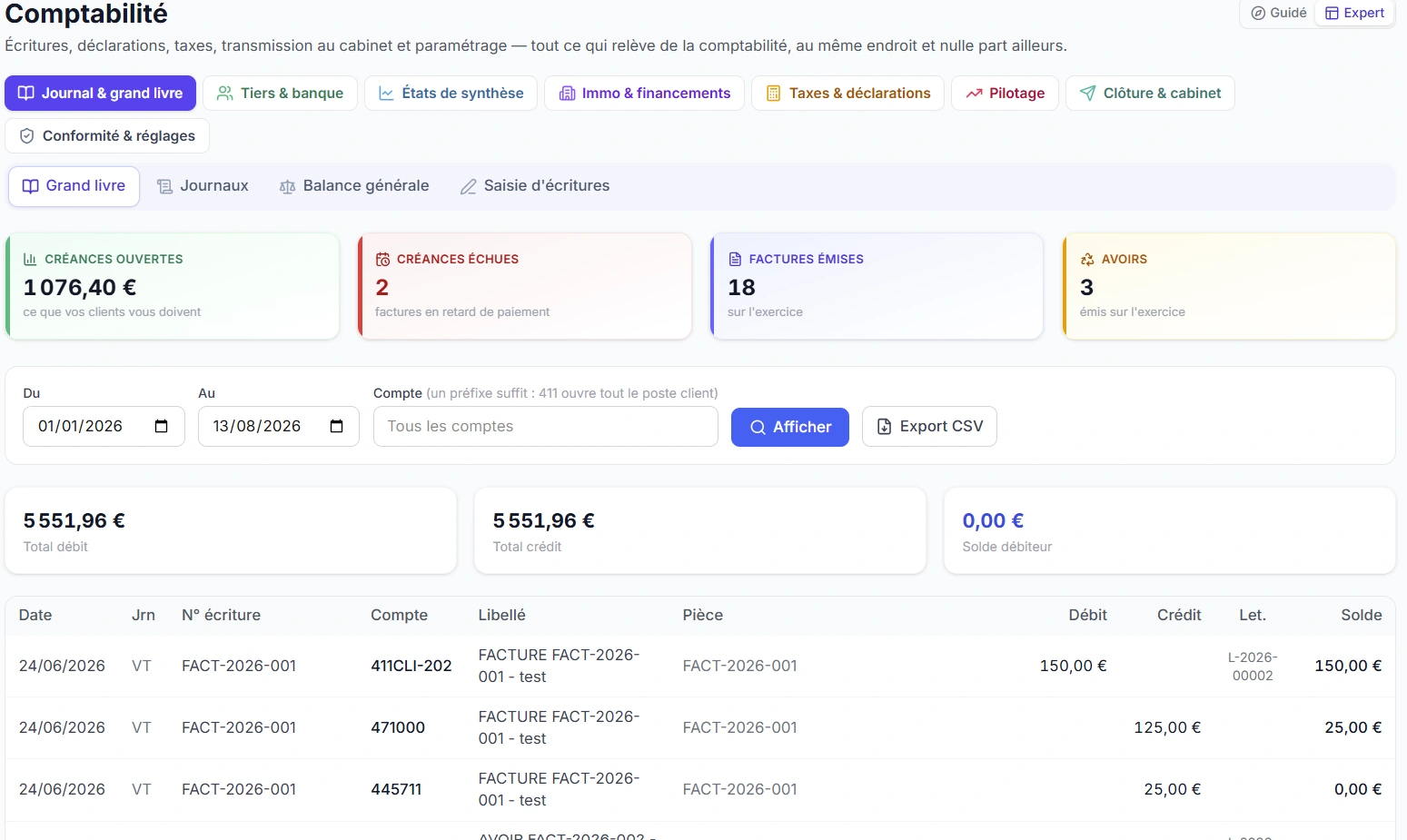Open the calendar picker of the Au date
Viewport: 1407px width, 840px height.
click(337, 426)
